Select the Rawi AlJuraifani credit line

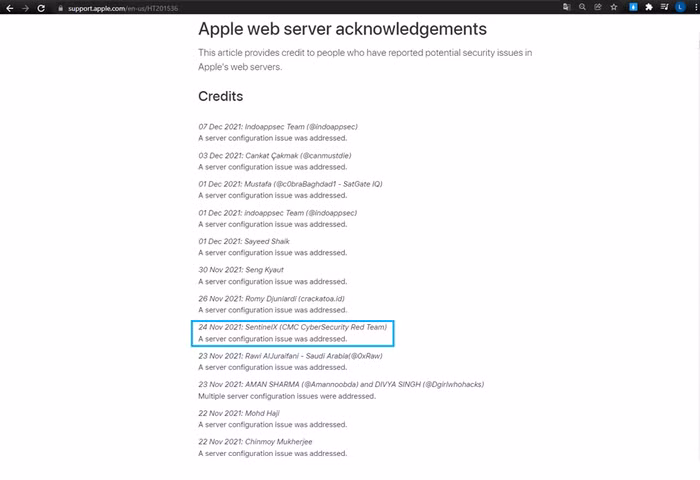[290, 356]
